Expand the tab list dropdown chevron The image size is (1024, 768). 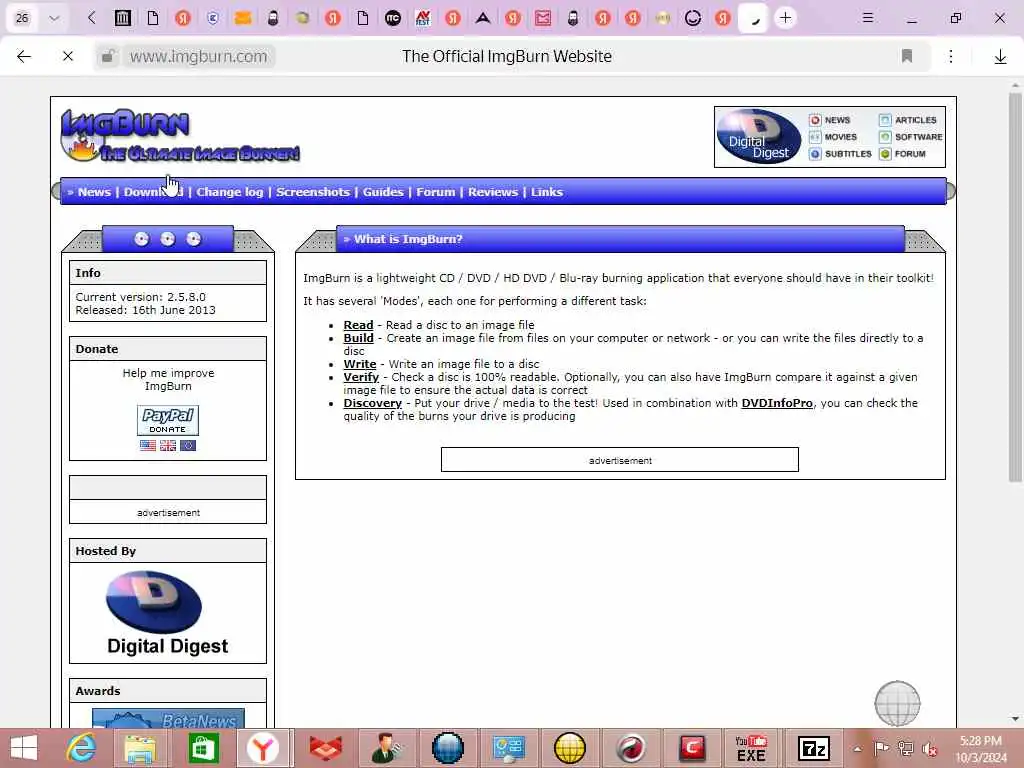tap(54, 18)
